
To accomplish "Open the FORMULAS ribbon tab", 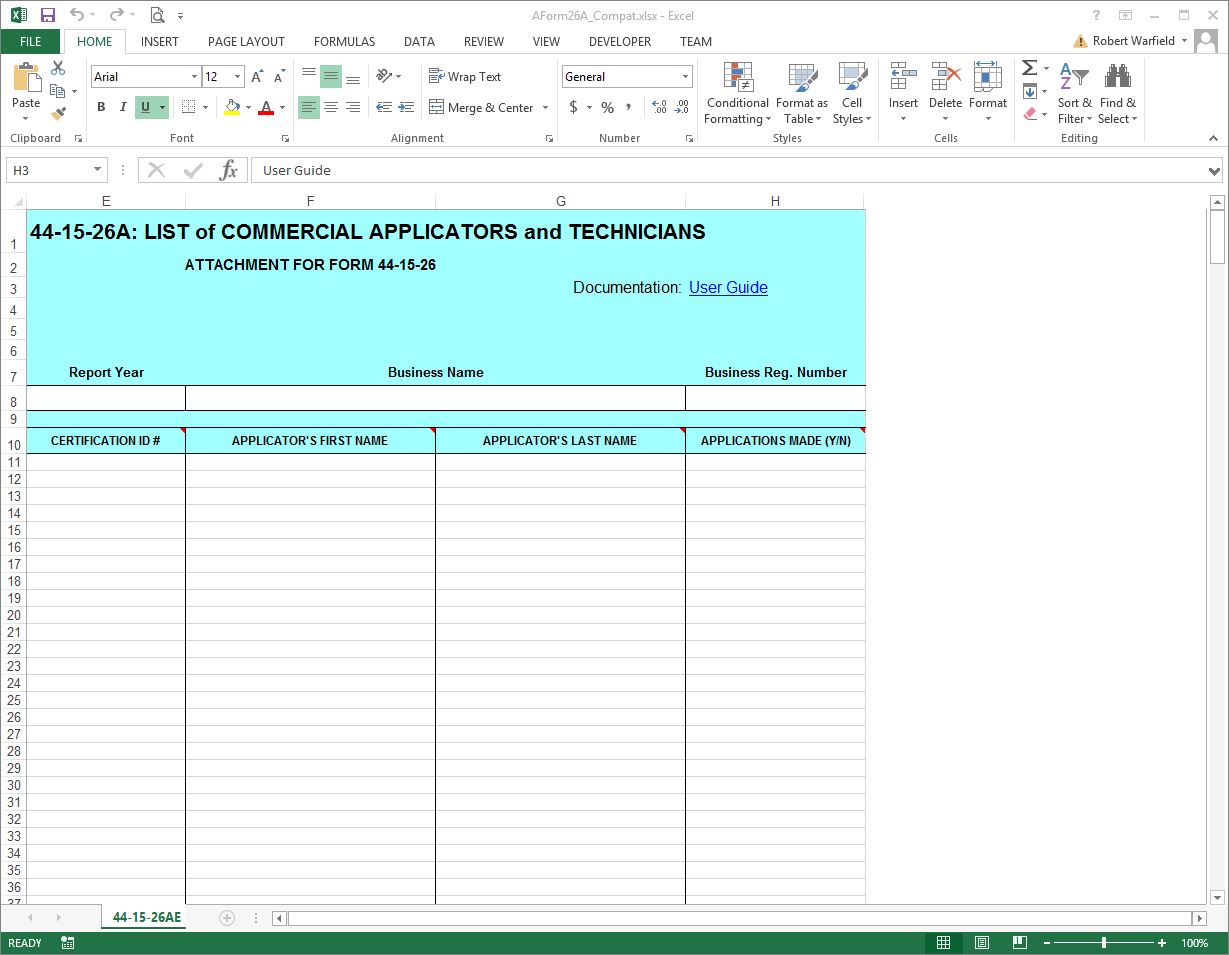I will coord(344,42).
